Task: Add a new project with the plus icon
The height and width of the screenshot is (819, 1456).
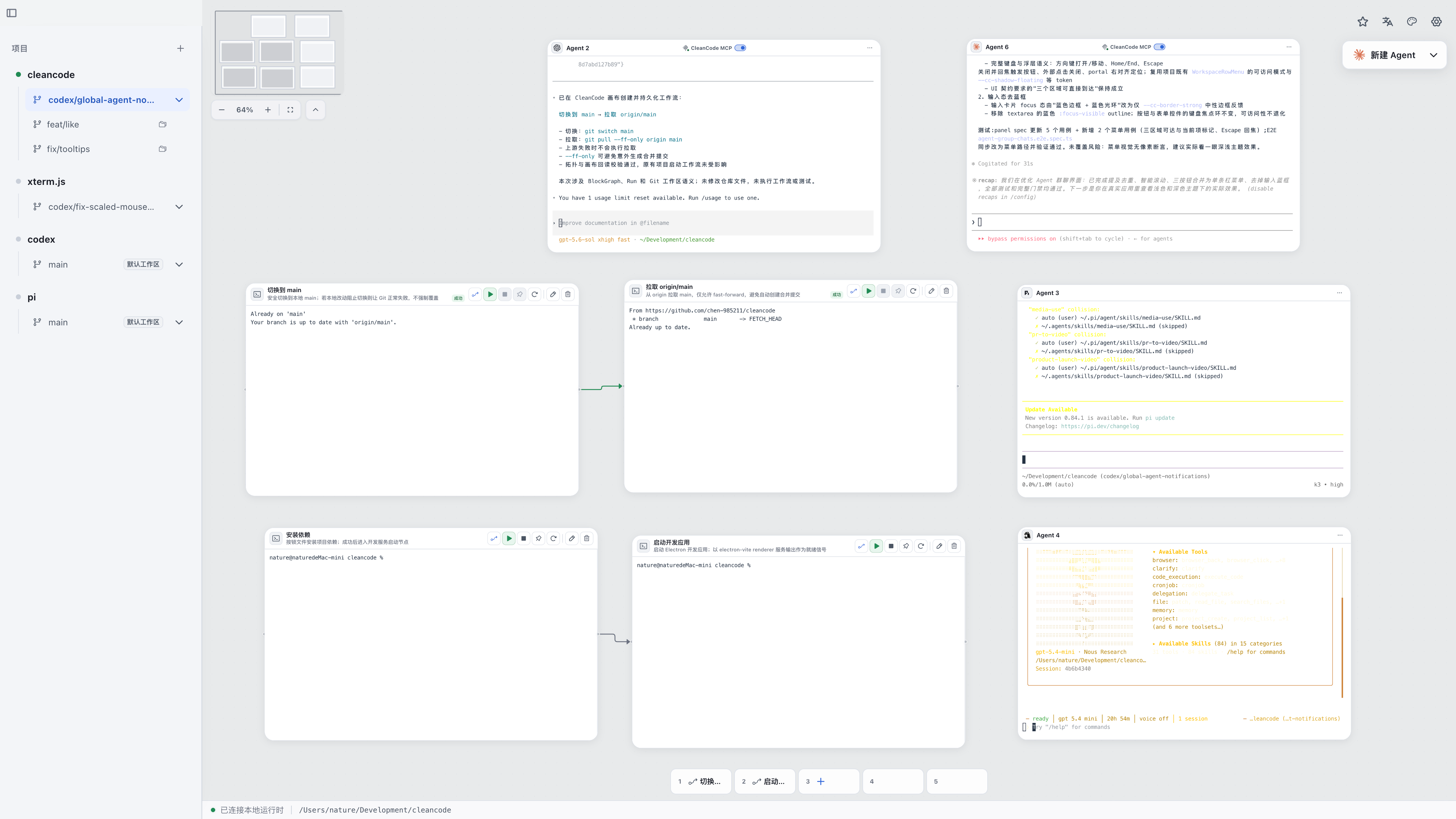Action: click(180, 49)
